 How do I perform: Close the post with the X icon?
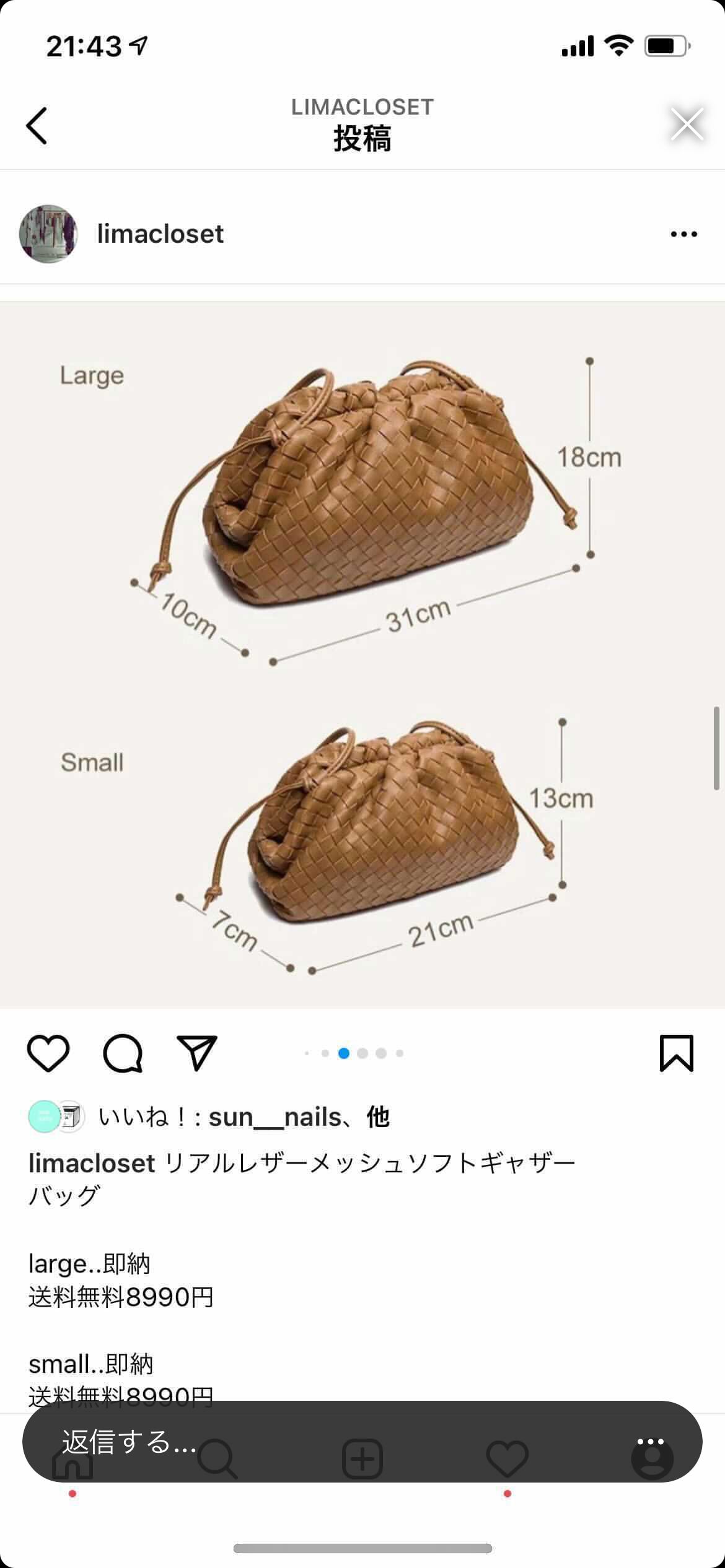[687, 124]
